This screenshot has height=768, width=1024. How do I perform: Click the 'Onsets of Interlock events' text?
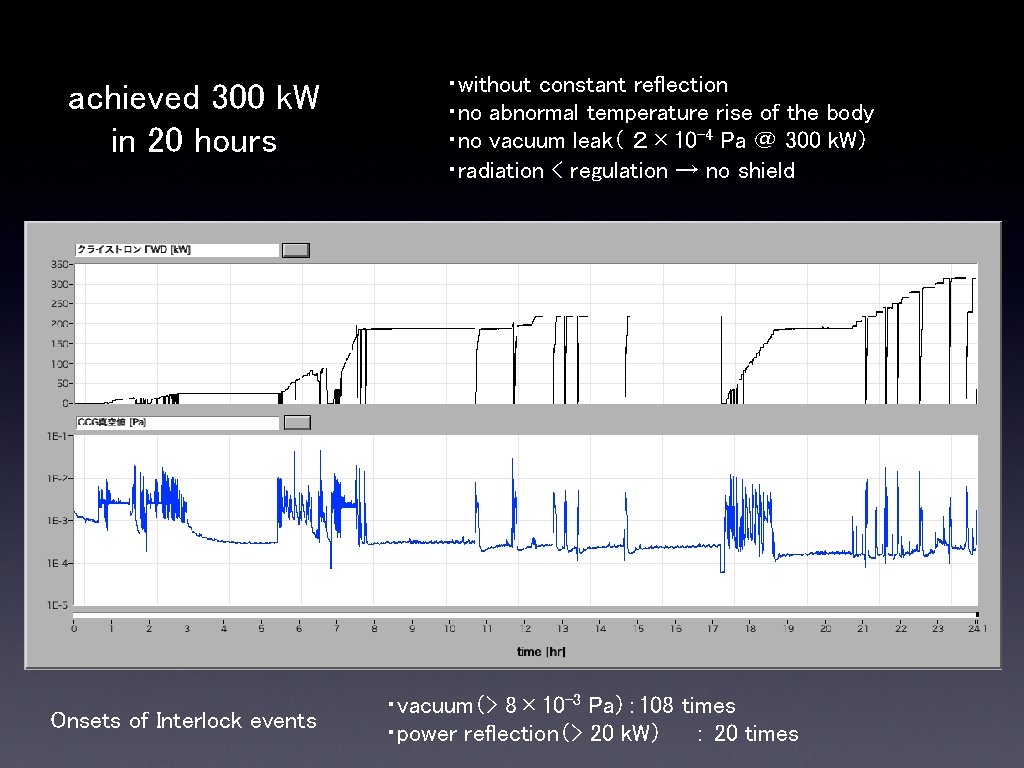pos(184,720)
